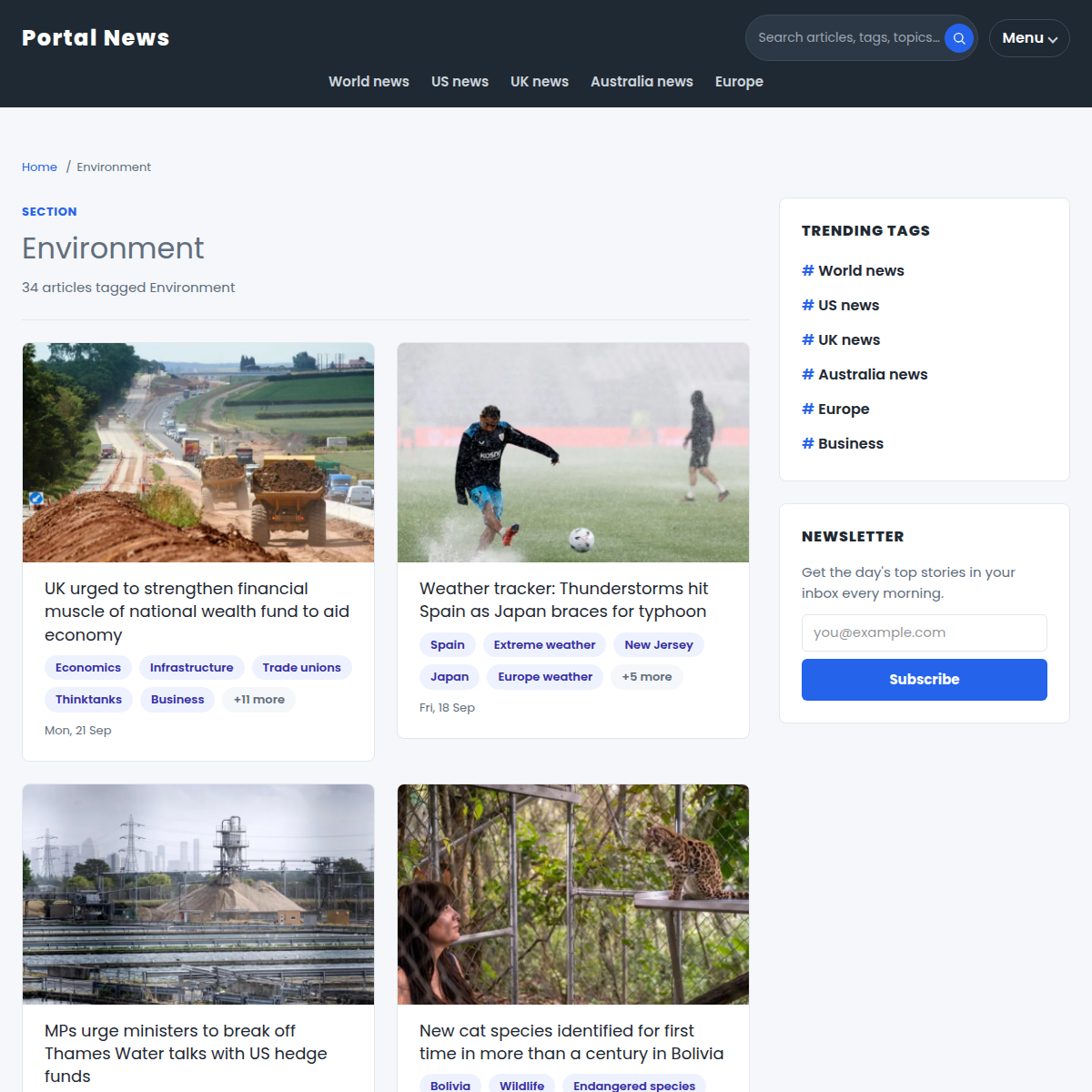The height and width of the screenshot is (1092, 1092).
Task: Select the Thinktanks tag
Action: tap(88, 700)
